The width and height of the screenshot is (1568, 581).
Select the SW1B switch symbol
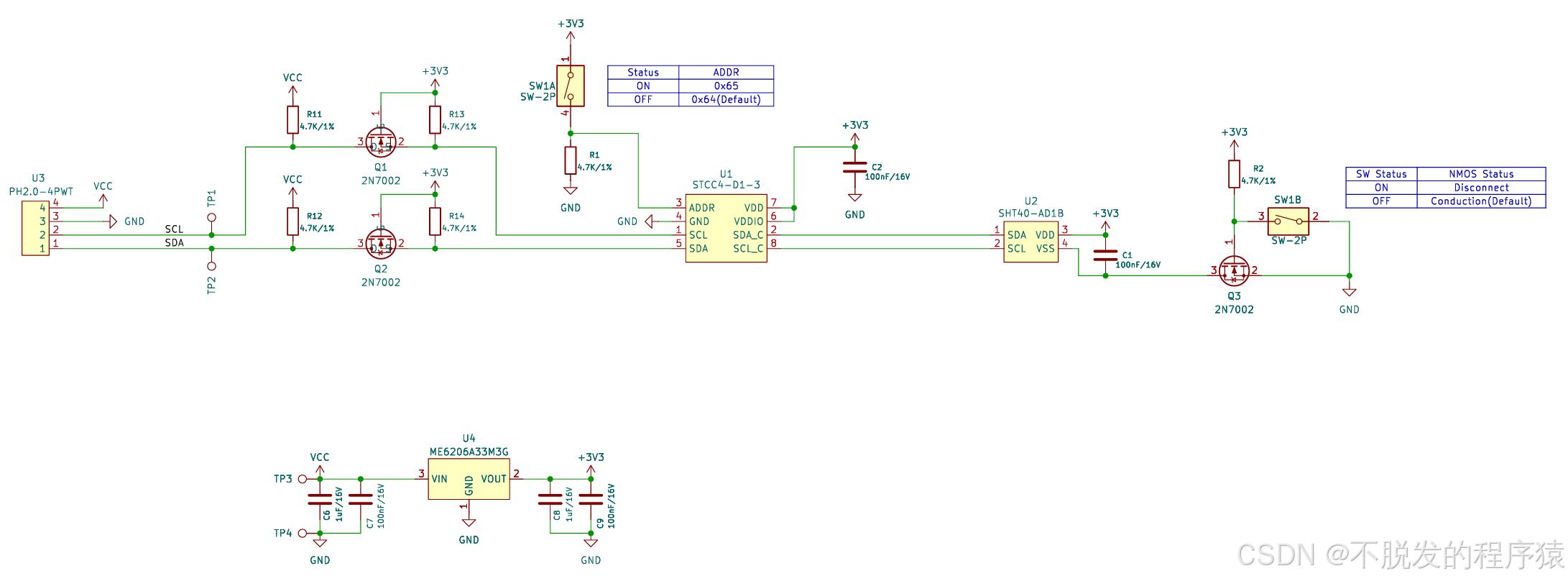coord(1288,221)
